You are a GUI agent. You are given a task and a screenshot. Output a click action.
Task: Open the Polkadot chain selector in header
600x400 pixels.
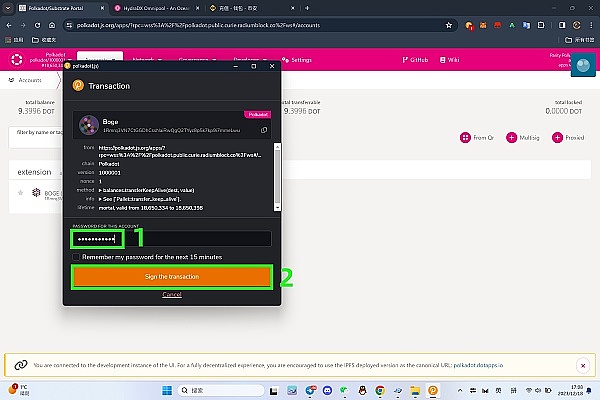point(40,61)
